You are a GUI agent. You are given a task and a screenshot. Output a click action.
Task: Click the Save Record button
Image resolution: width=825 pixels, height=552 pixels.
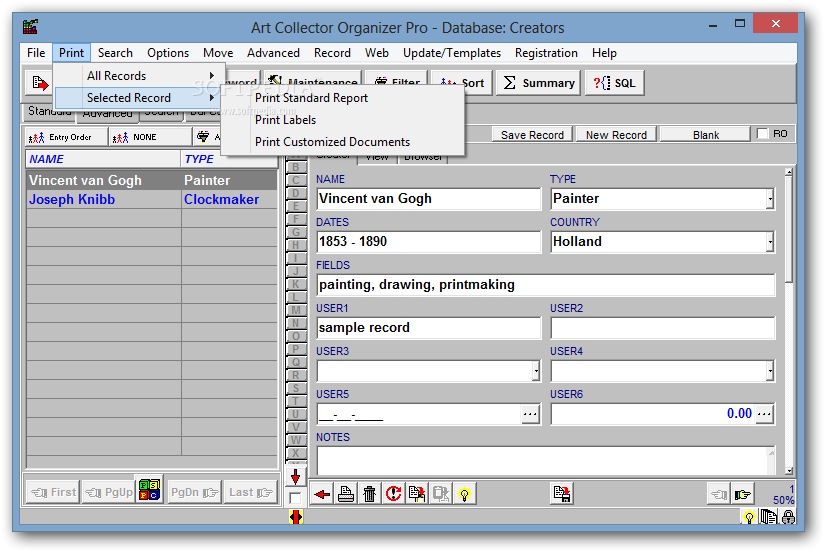[532, 135]
